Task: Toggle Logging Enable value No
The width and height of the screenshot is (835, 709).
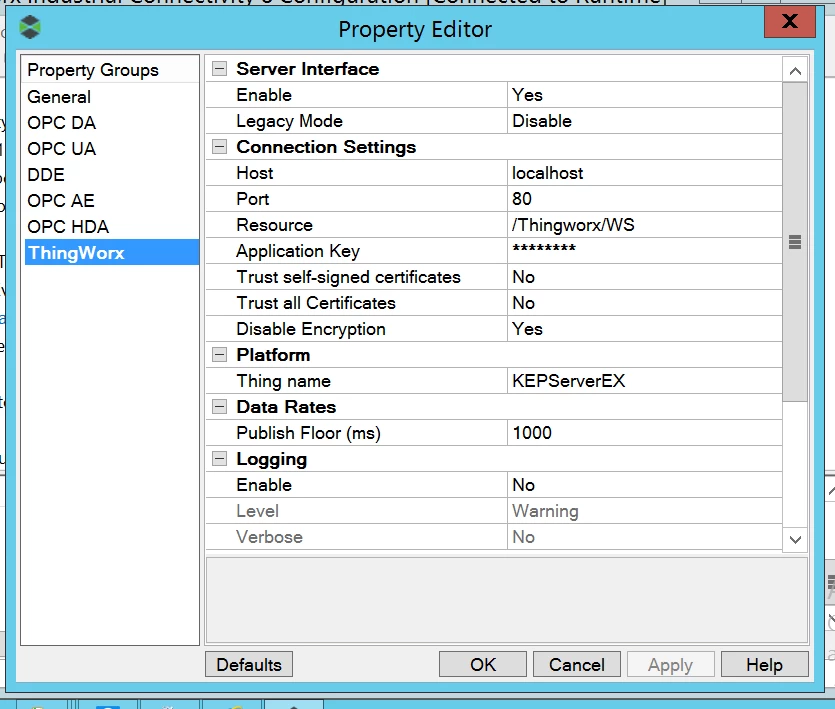Action: (x=644, y=485)
